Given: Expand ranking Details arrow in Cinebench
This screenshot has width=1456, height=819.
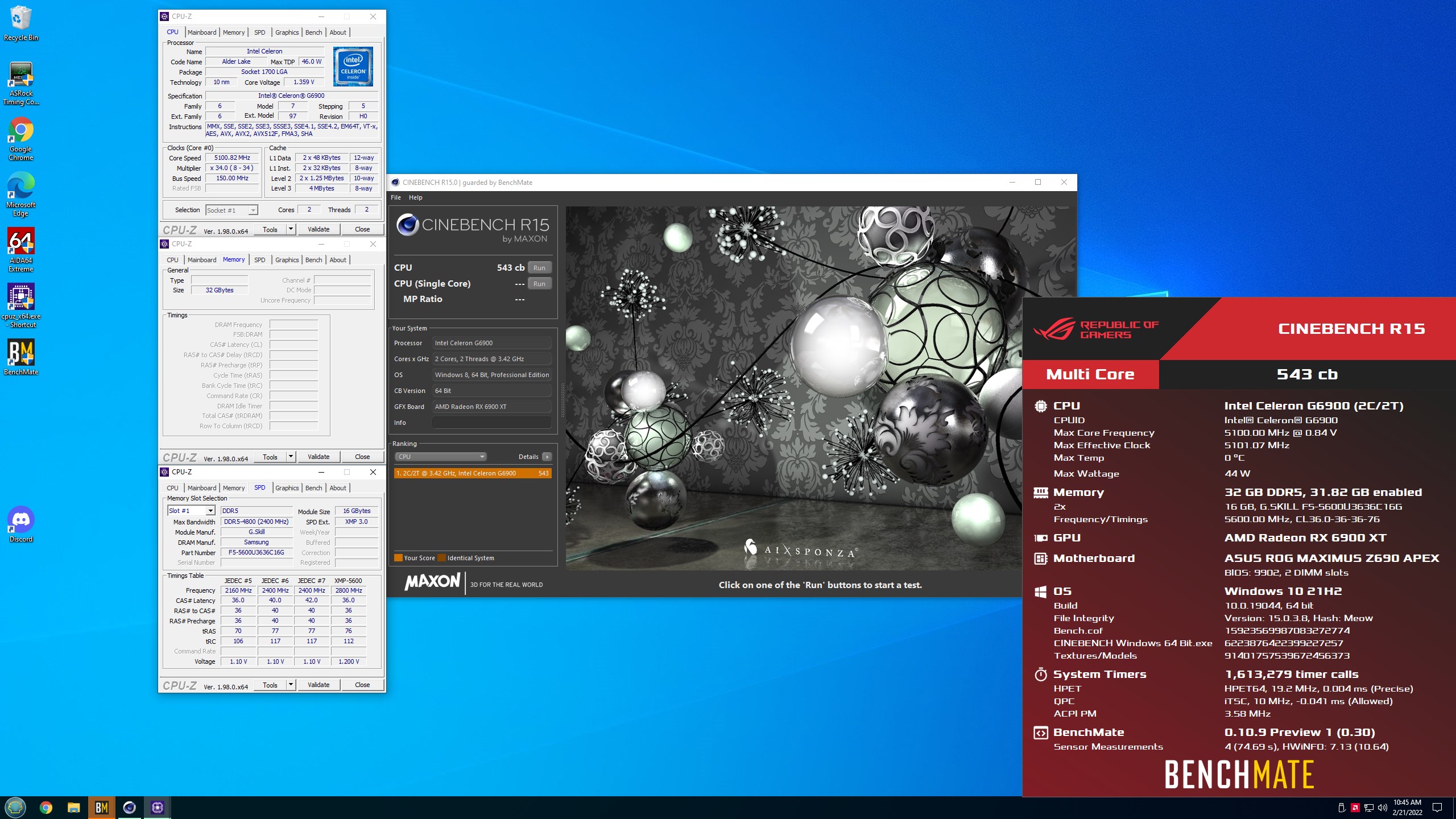Looking at the screenshot, I should point(547,457).
